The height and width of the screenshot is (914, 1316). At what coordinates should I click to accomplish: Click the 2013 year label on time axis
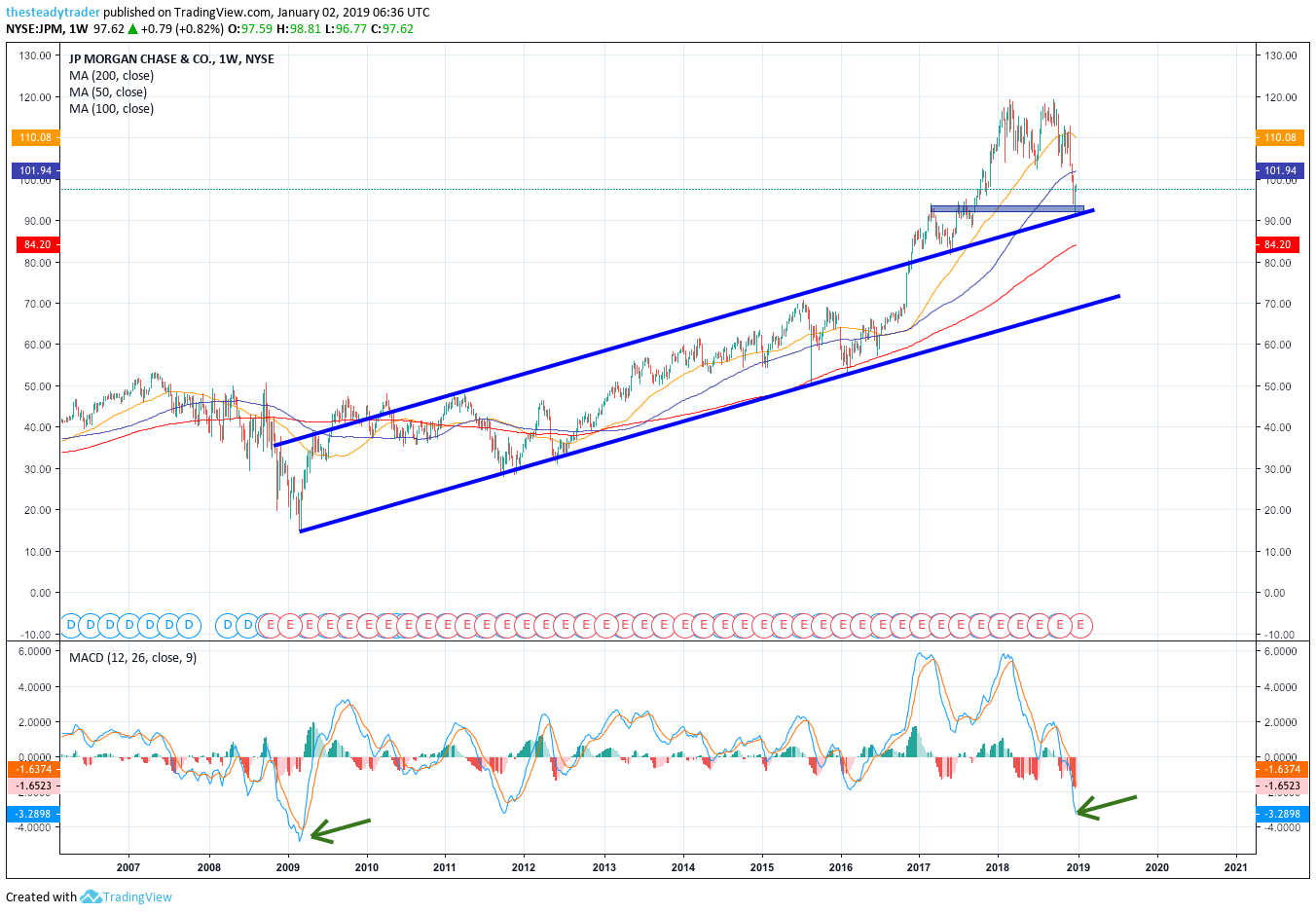tap(604, 867)
